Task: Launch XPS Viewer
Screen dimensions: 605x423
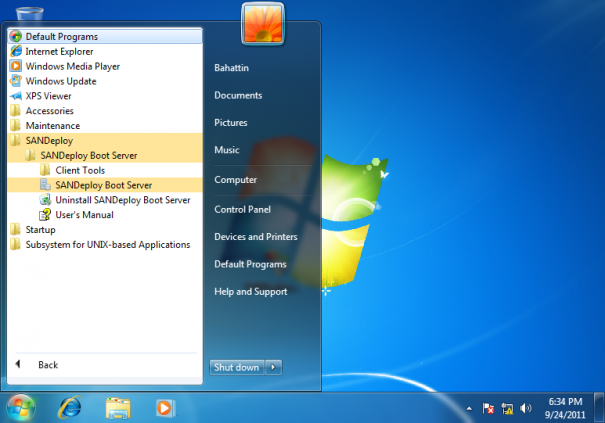Action: pos(105,96)
